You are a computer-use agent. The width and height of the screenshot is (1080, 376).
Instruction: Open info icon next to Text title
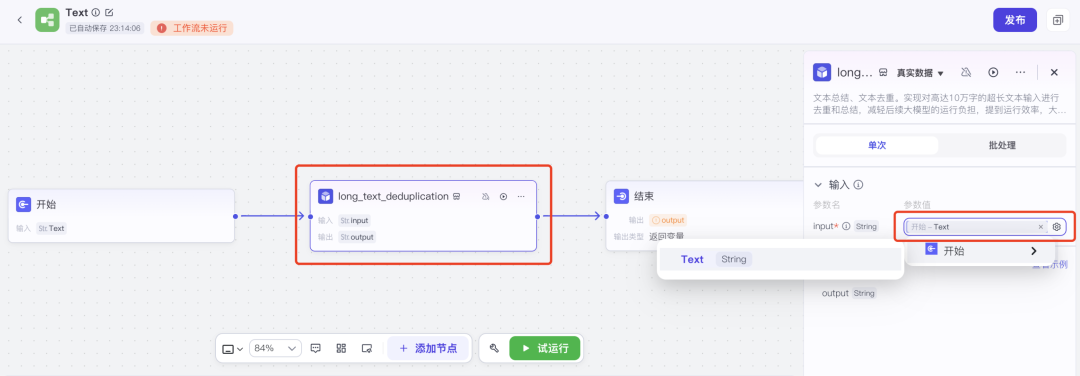pyautogui.click(x=96, y=12)
